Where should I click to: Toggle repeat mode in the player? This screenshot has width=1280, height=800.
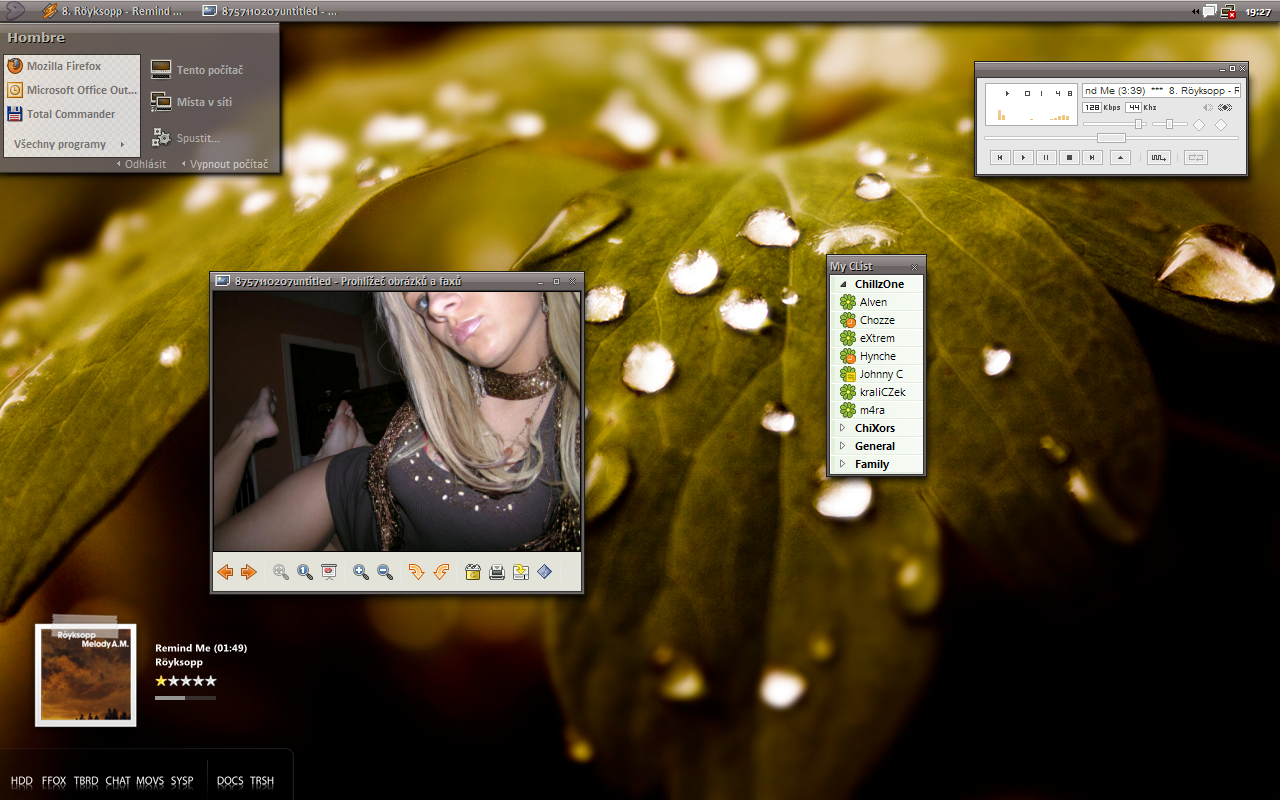click(1196, 157)
